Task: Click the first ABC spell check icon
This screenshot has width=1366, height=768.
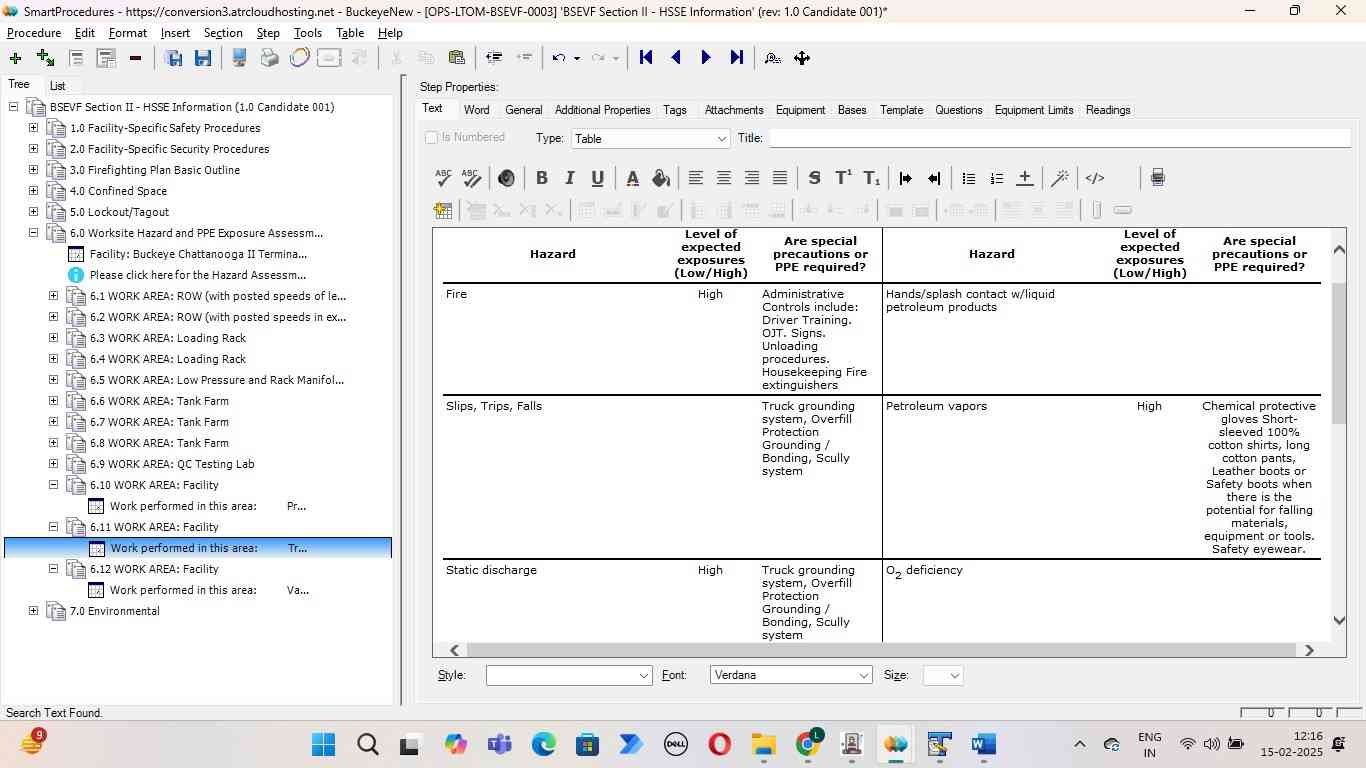Action: [444, 178]
